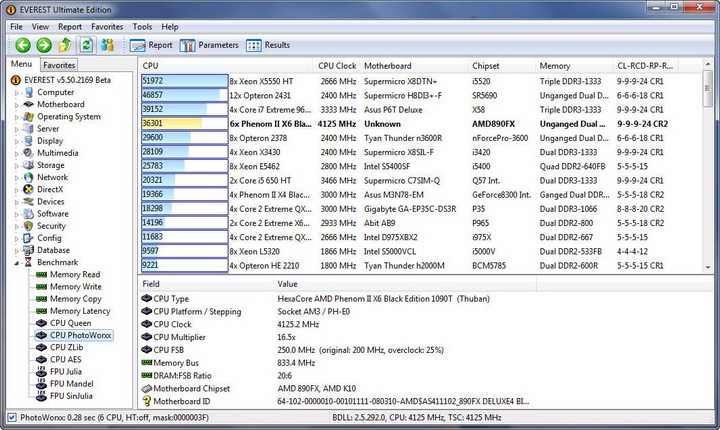Image resolution: width=720 pixels, height=430 pixels.
Task: Open the Memory Copy benchmark
Action: click(x=76, y=299)
